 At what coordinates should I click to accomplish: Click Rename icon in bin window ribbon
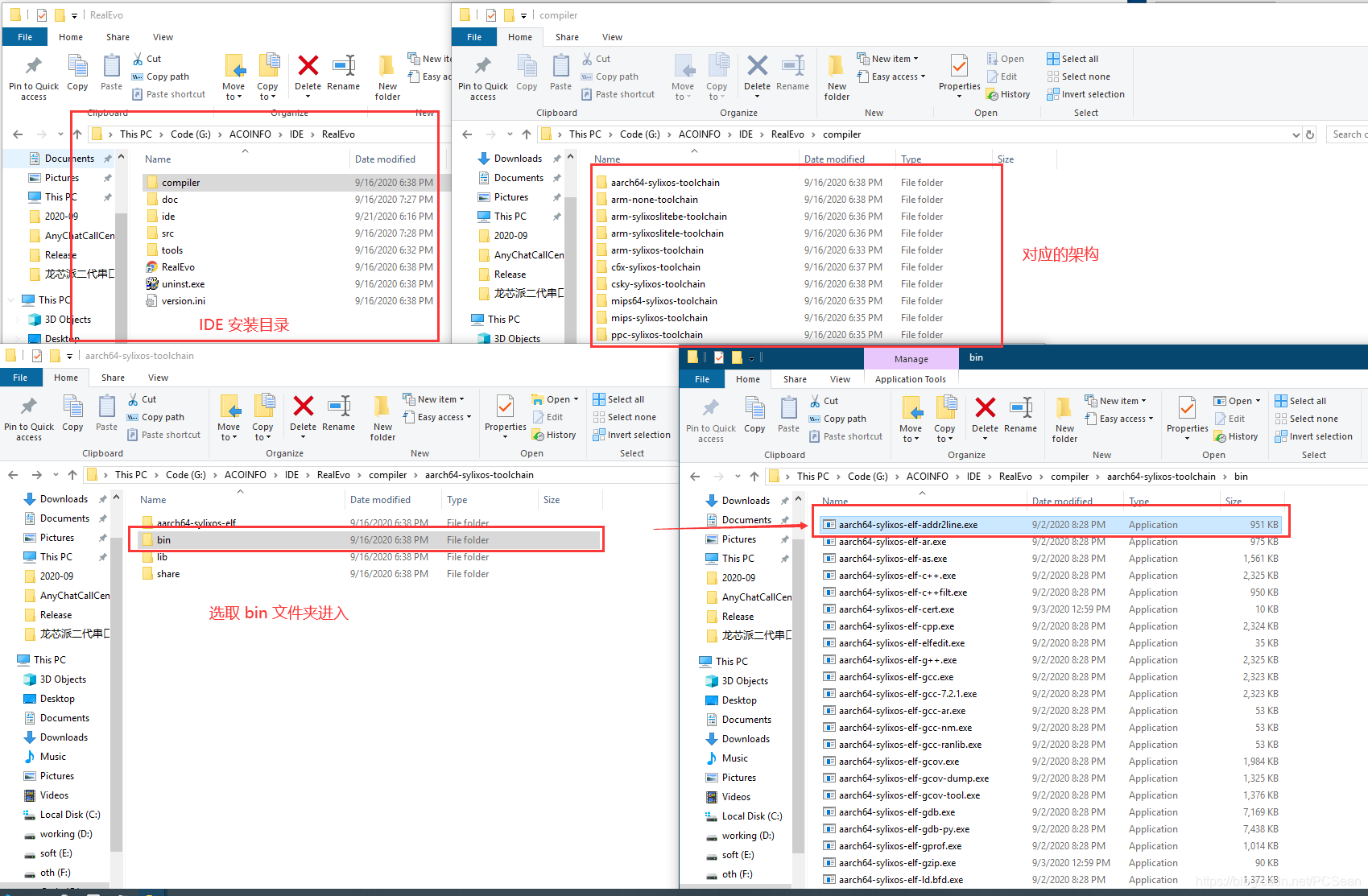pos(1021,415)
